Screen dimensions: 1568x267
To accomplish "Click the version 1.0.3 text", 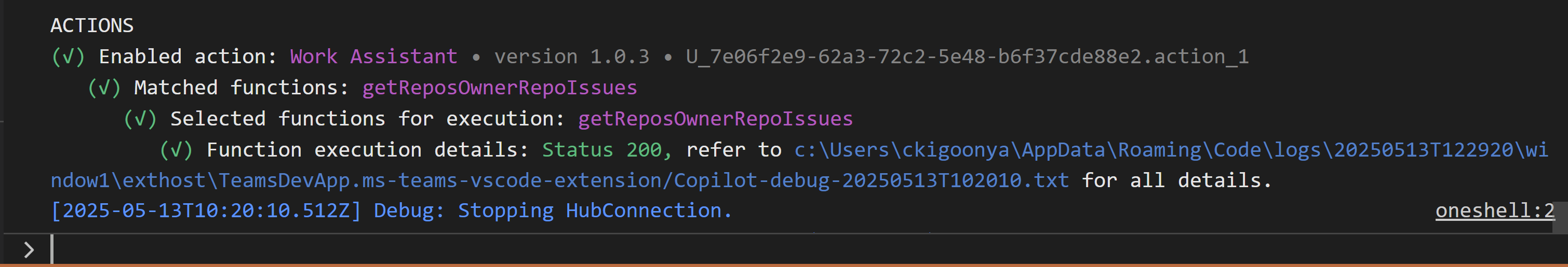I will click(x=571, y=57).
